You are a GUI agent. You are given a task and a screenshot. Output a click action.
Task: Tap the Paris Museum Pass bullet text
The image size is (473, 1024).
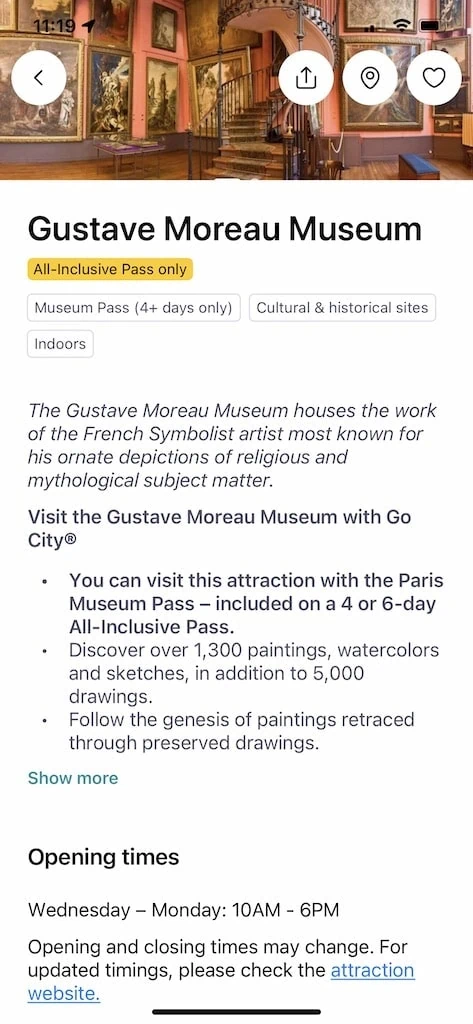point(257,603)
